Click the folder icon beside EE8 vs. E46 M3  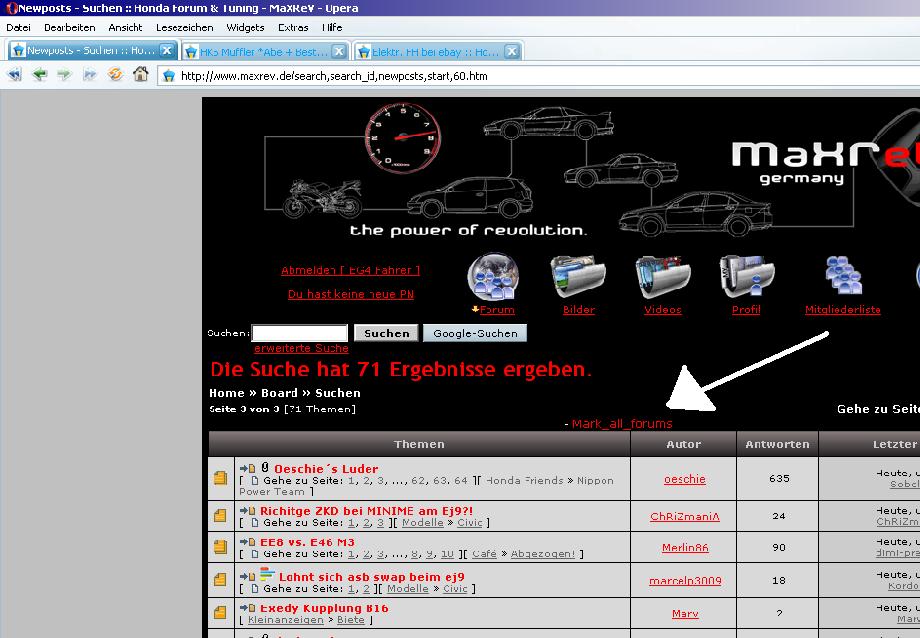[221, 547]
